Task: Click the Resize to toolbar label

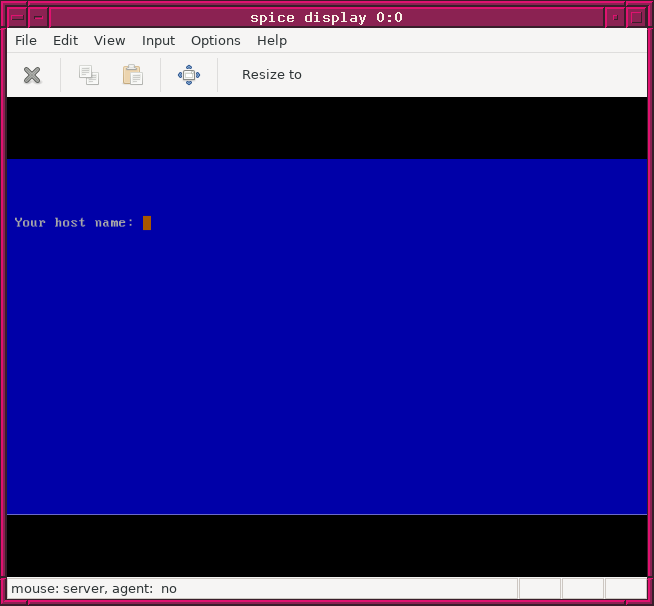Action: point(272,75)
